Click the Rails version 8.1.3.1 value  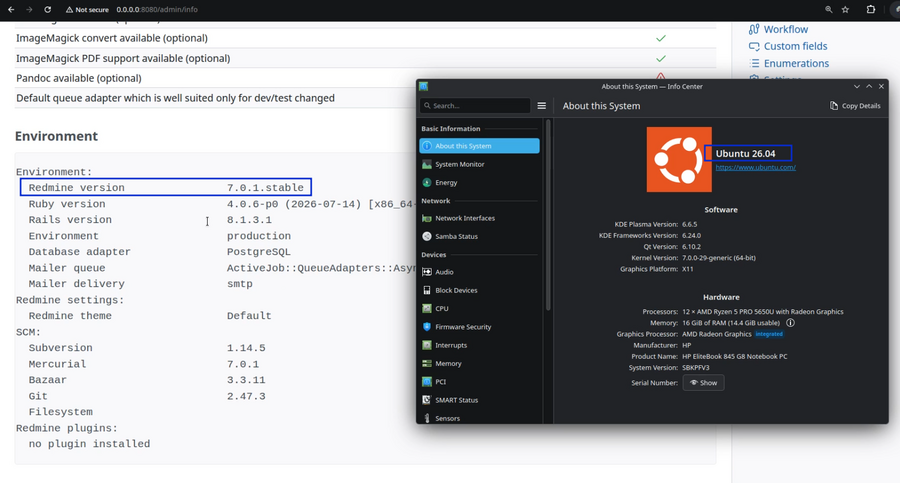click(249, 220)
